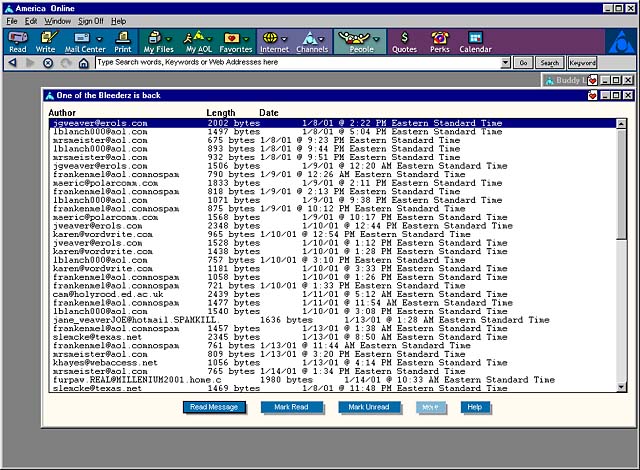640x470 pixels.
Task: Click the message list scroll down arrow
Action: [621, 387]
